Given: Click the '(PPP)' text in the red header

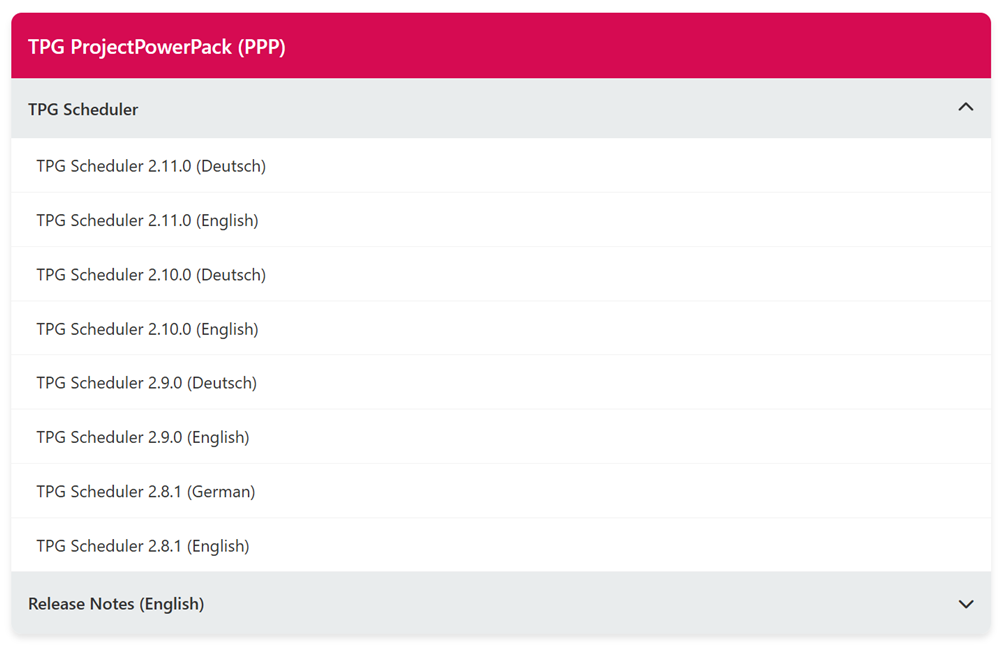Looking at the screenshot, I should (x=262, y=47).
